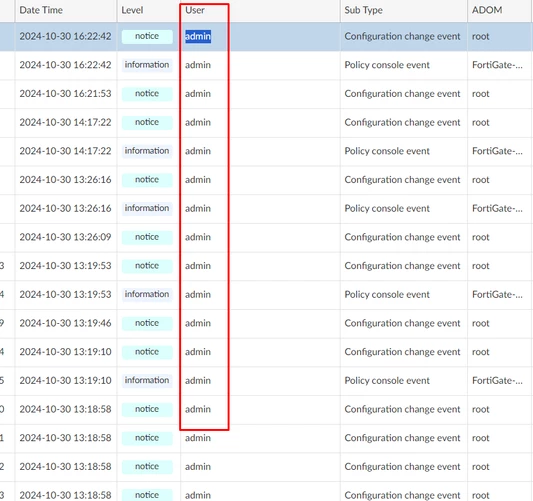Click Configuration change event at 13:26:09
The height and width of the screenshot is (501, 533).
(402, 237)
